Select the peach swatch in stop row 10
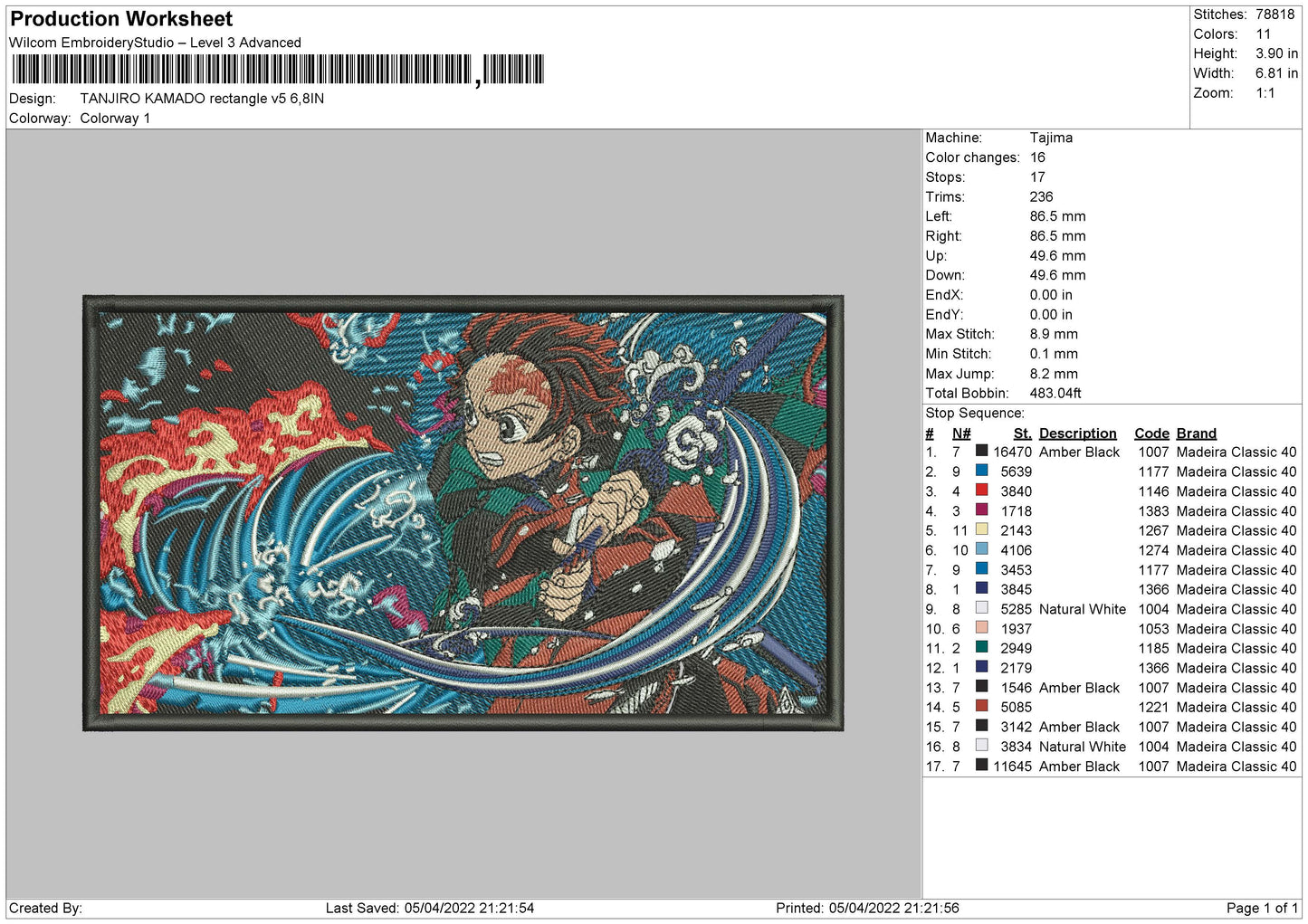 981,628
